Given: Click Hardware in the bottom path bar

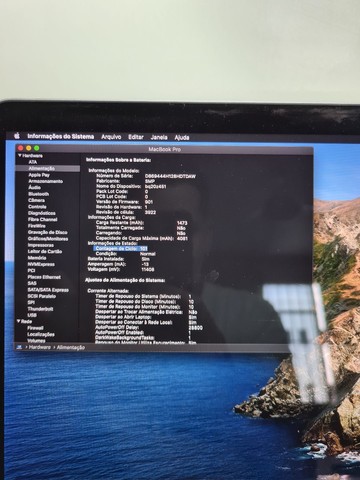Looking at the screenshot, I should point(40,347).
